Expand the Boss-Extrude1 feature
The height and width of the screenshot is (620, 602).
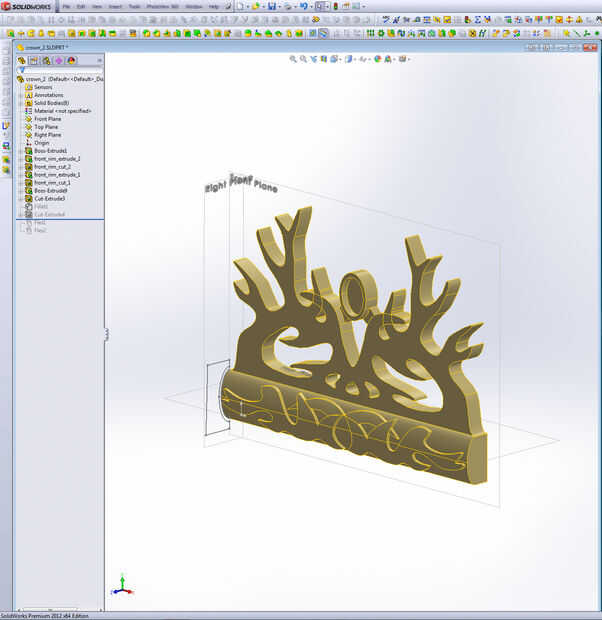click(21, 151)
